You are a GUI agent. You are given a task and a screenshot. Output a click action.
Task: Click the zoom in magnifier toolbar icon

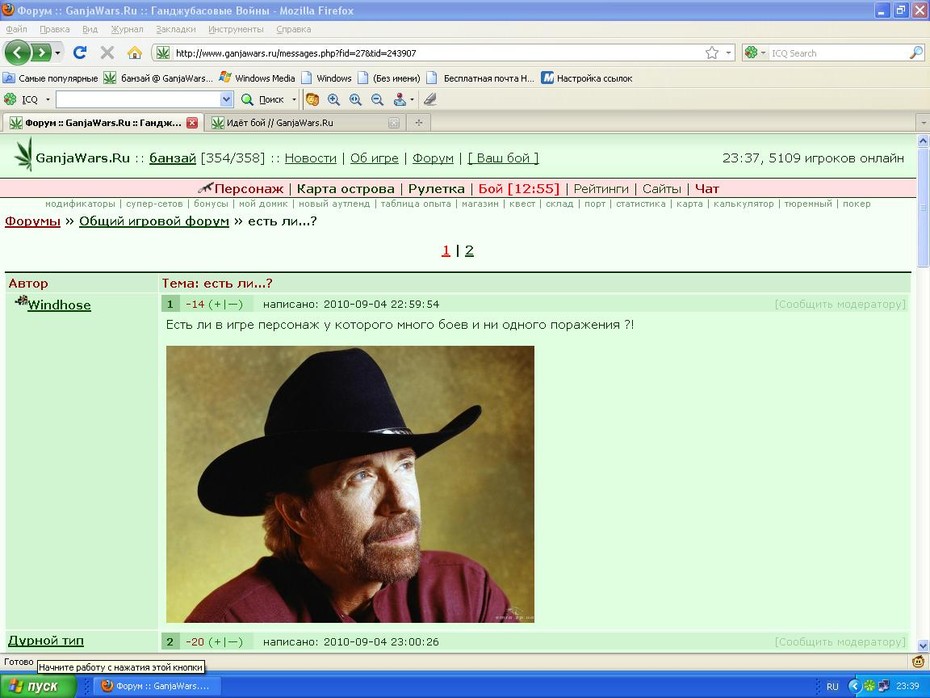tap(334, 100)
